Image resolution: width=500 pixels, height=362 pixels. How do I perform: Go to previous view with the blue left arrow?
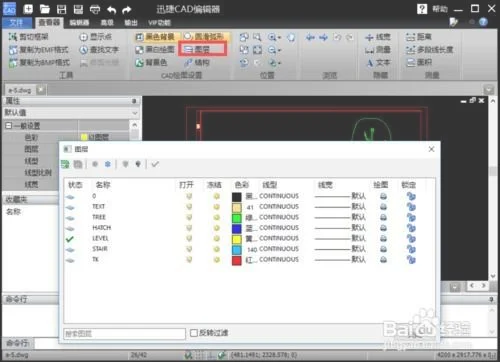point(310,37)
